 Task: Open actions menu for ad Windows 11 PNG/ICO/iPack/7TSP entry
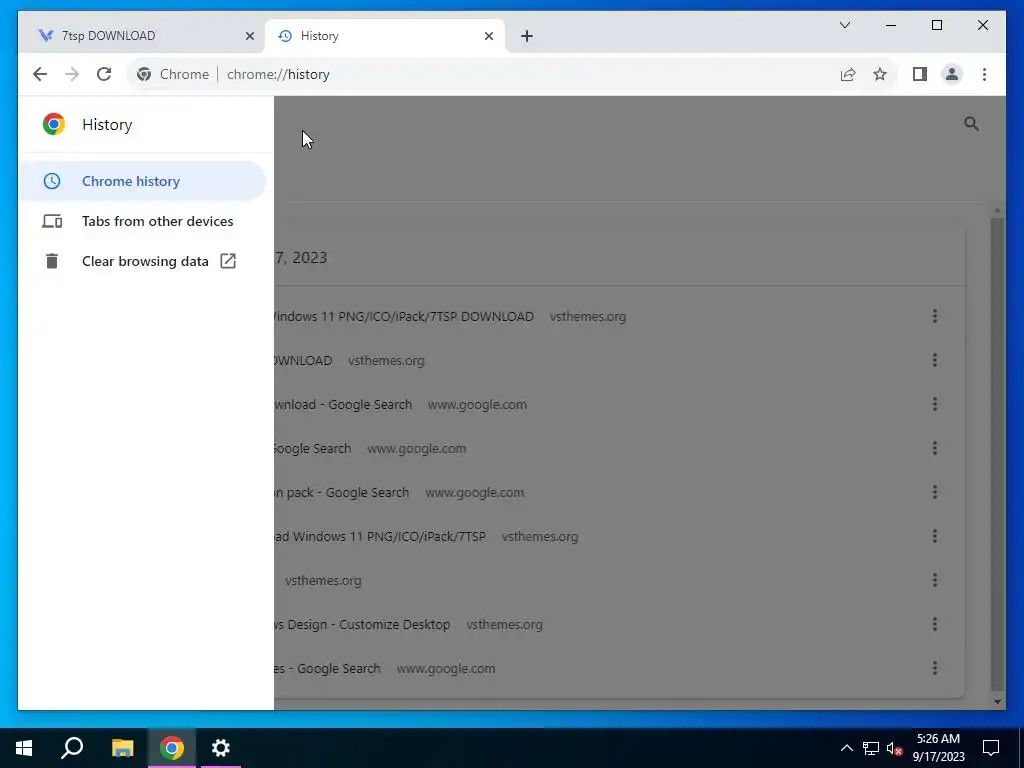click(x=935, y=536)
